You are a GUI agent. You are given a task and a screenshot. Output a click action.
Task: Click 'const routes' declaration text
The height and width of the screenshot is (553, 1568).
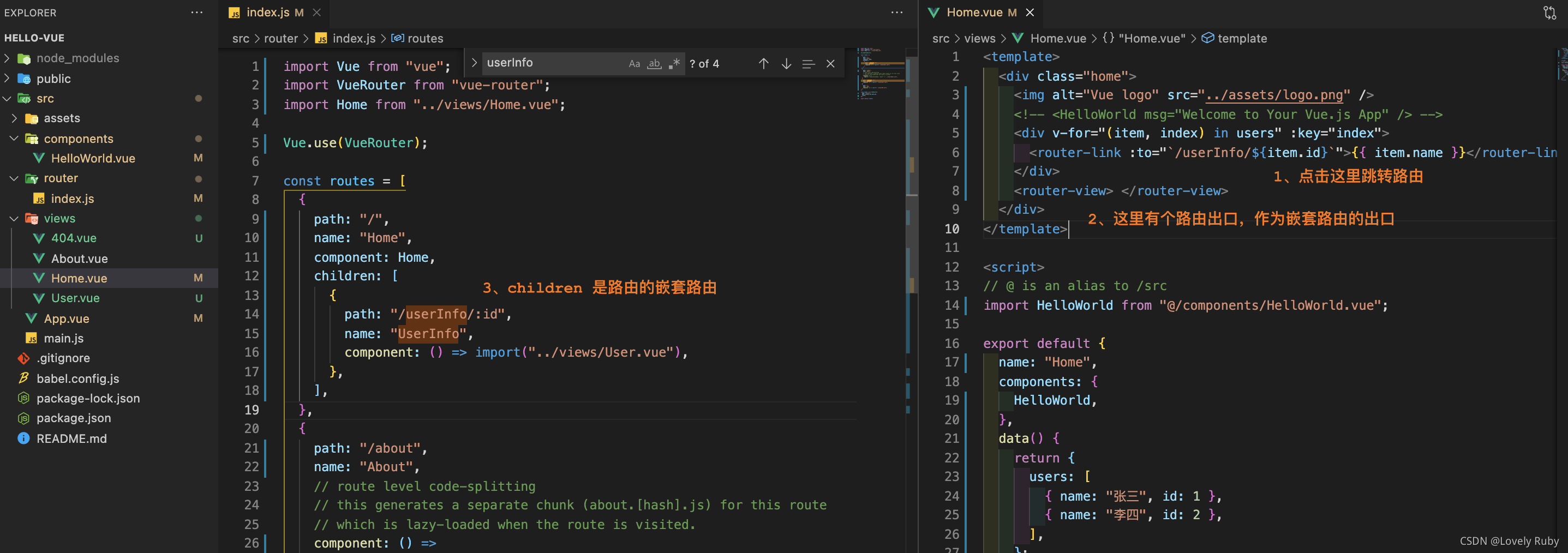pyautogui.click(x=328, y=181)
